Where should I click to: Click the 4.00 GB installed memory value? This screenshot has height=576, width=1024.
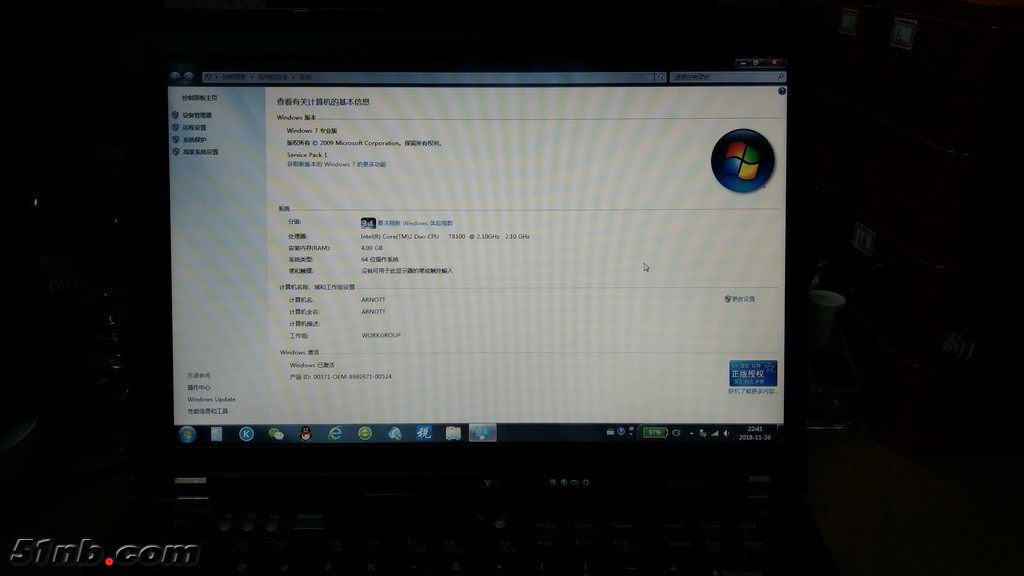[x=372, y=248]
